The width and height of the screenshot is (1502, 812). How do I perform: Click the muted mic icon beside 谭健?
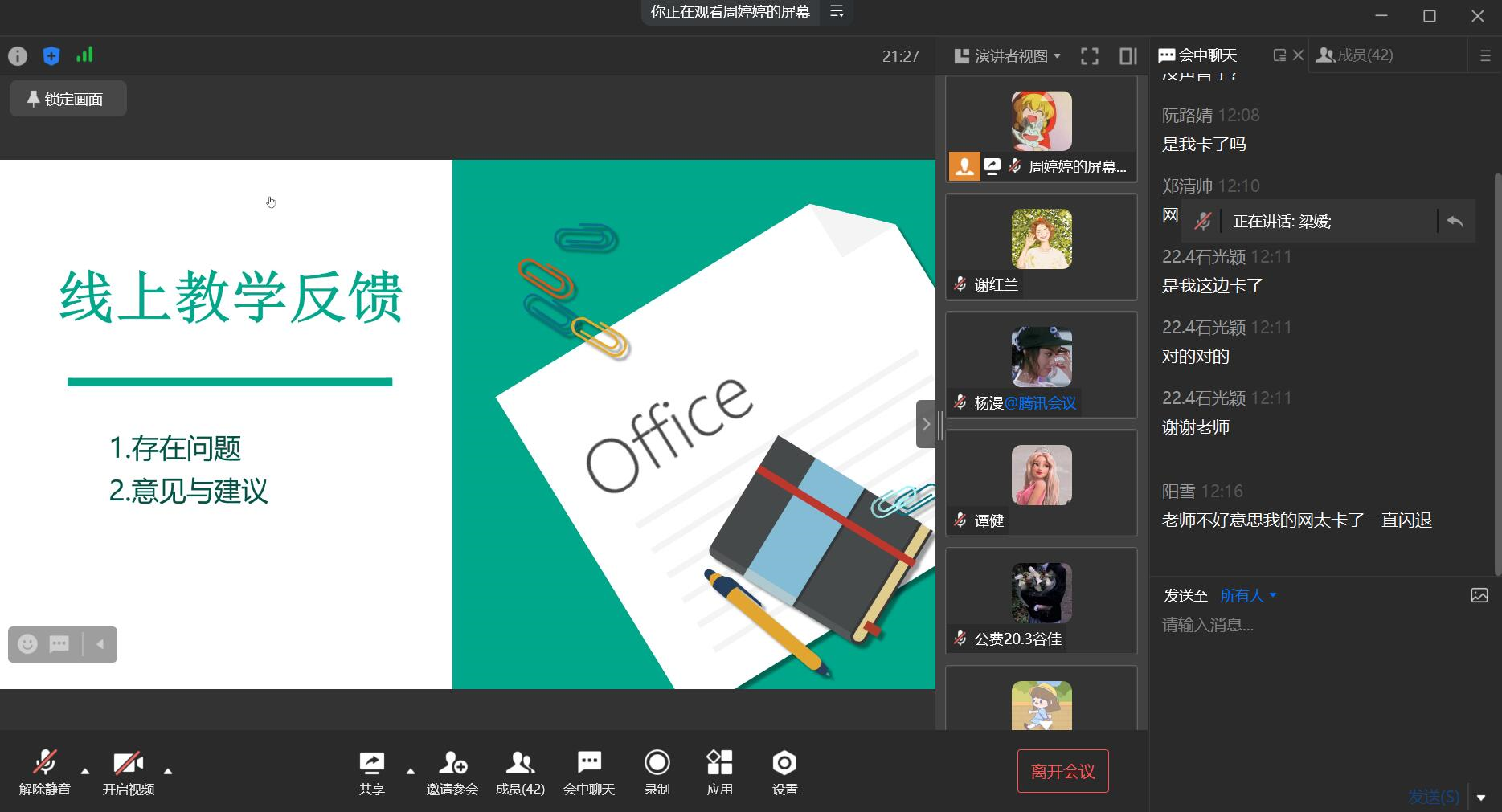(960, 520)
